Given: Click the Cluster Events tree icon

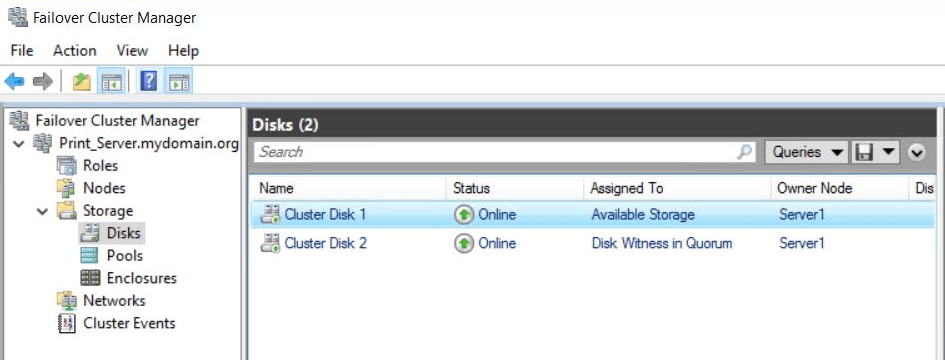Looking at the screenshot, I should [x=66, y=323].
